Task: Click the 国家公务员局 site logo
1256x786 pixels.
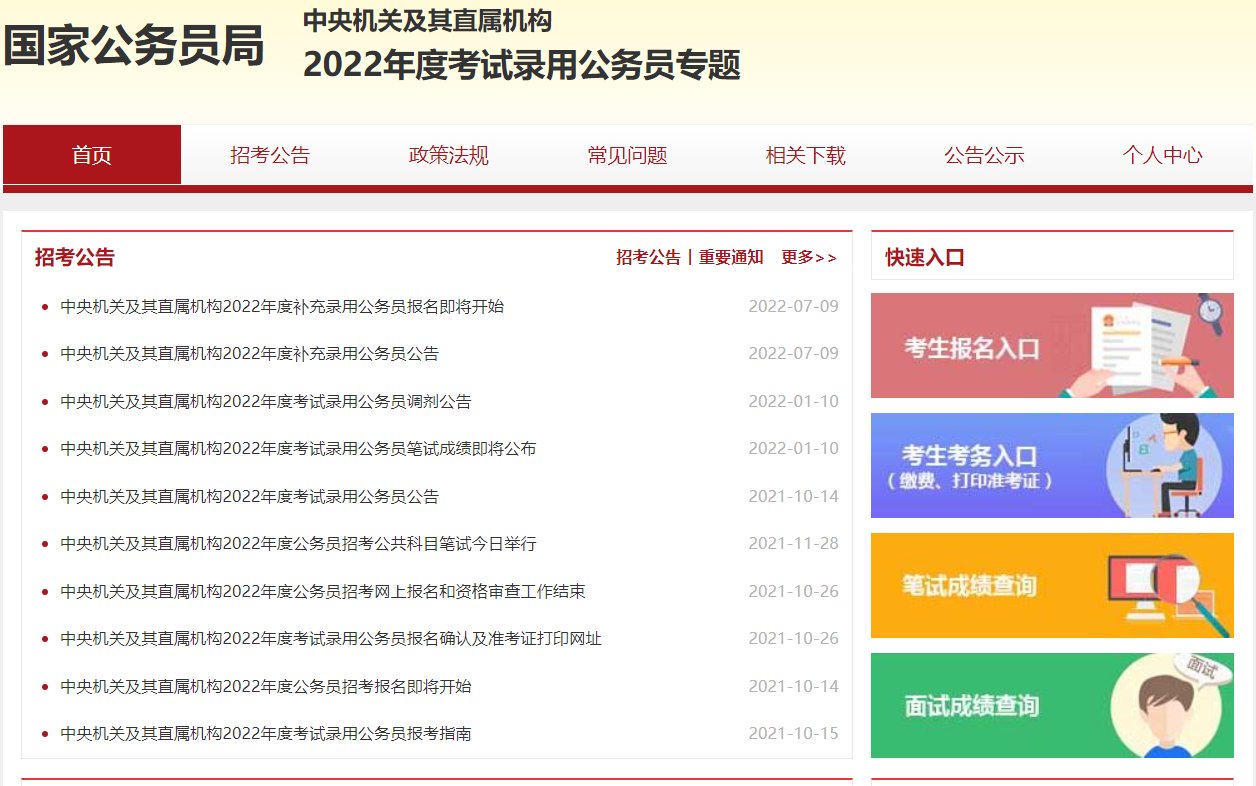Action: [134, 46]
